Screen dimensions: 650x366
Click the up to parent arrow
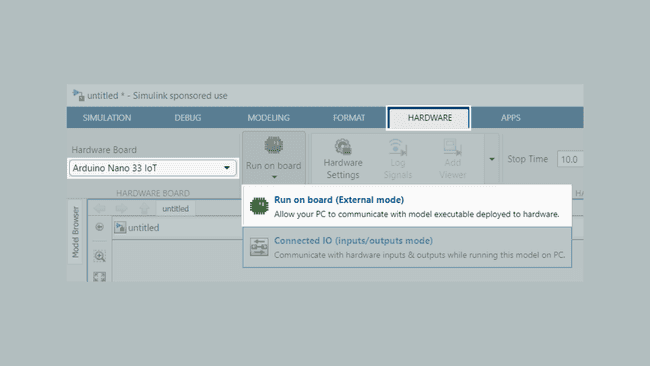tap(144, 208)
